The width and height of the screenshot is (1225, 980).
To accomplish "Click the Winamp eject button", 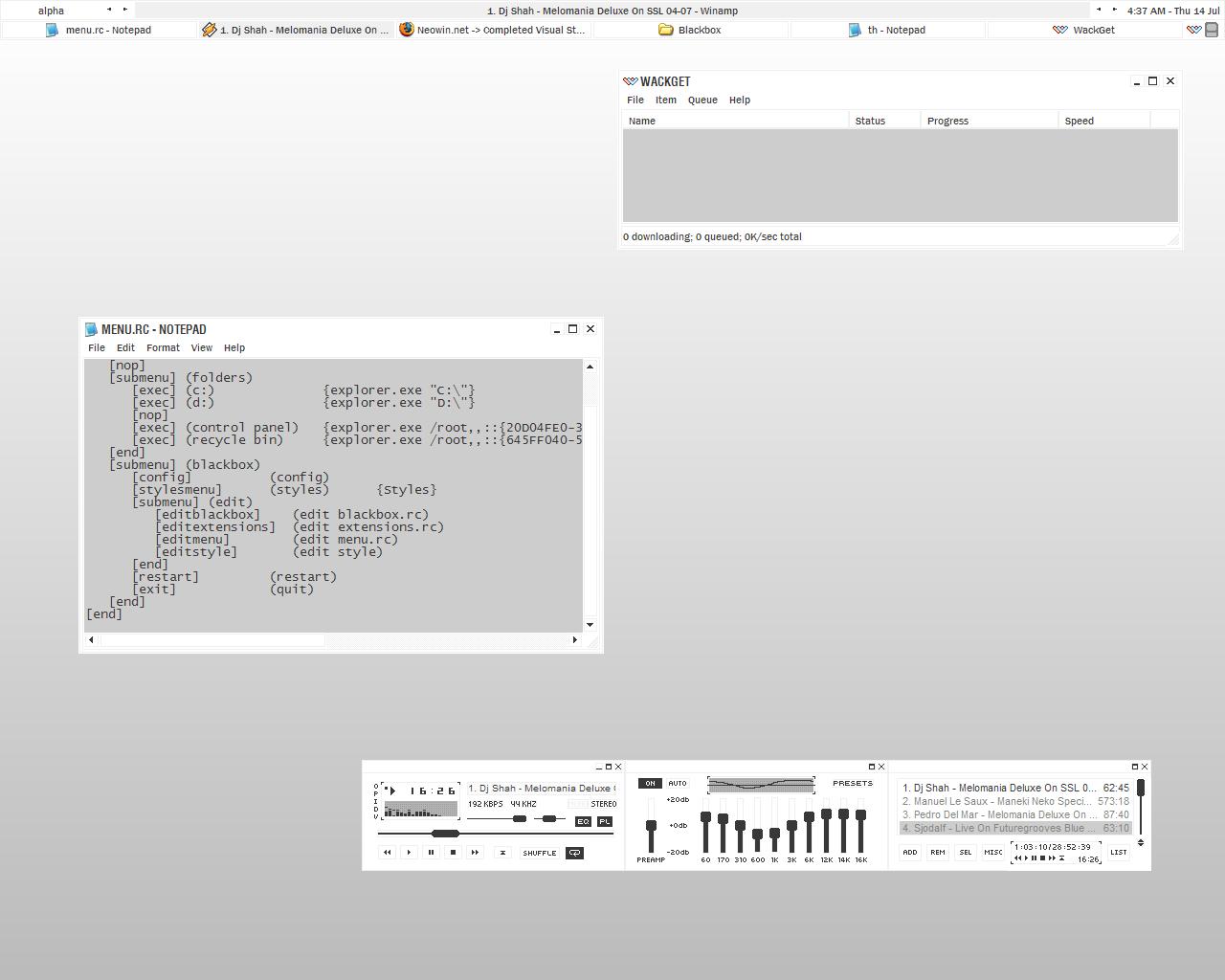I will click(x=502, y=853).
